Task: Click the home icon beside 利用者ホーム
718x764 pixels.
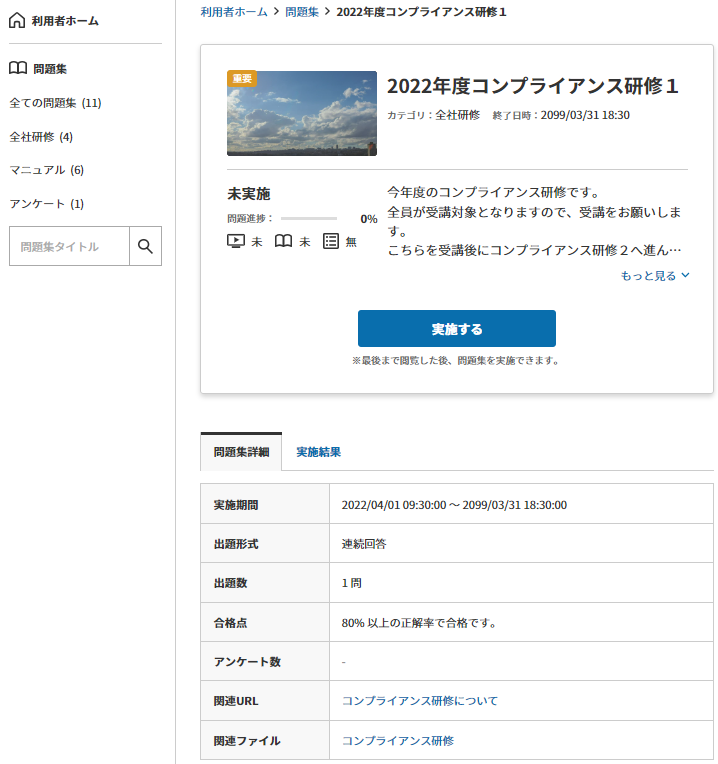Action: 17,20
